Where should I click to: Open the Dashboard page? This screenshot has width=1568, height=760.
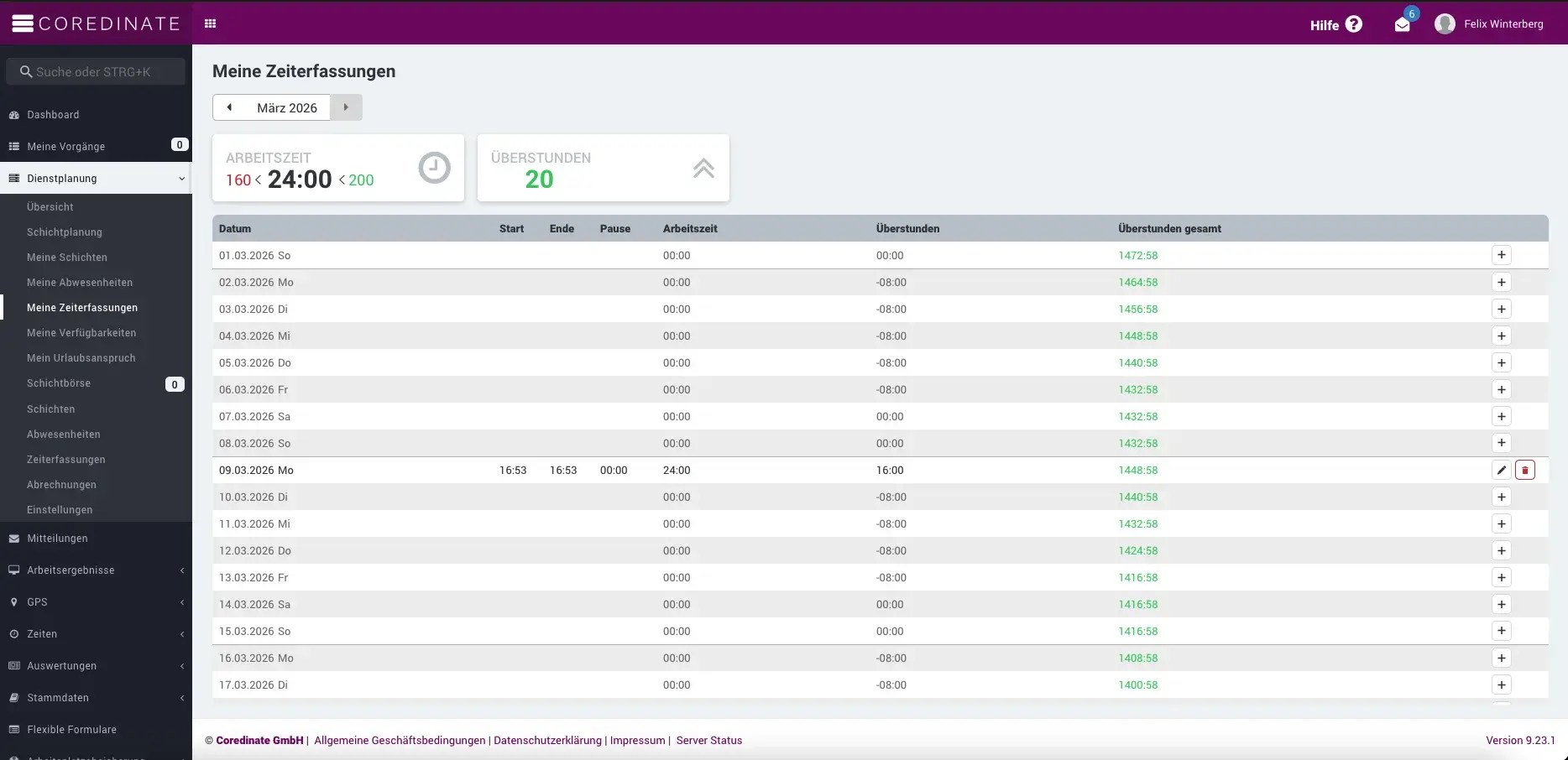[x=53, y=115]
